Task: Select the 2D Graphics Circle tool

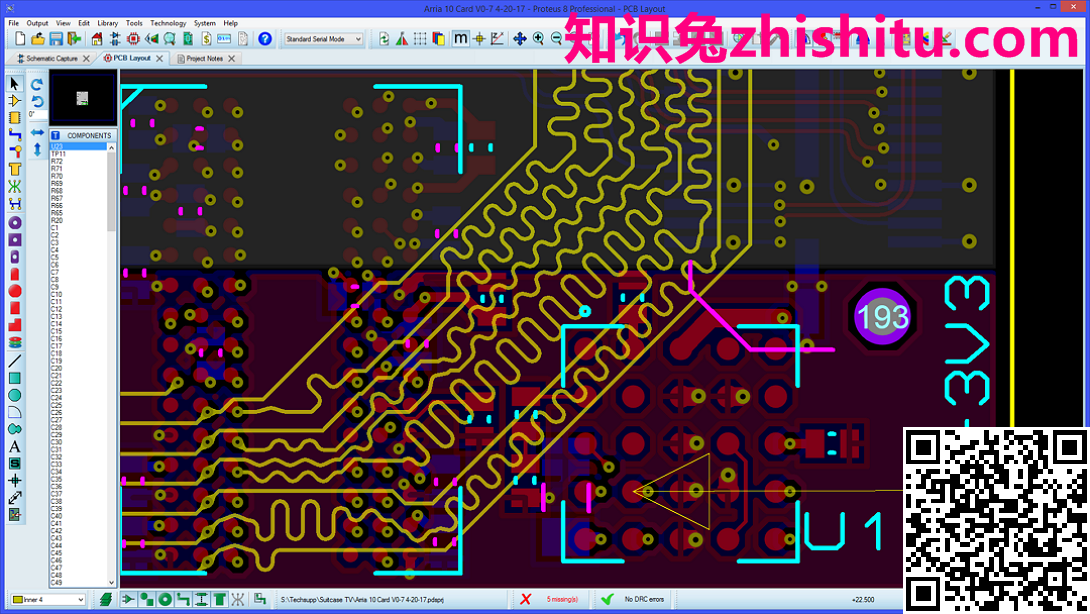Action: tap(14, 395)
